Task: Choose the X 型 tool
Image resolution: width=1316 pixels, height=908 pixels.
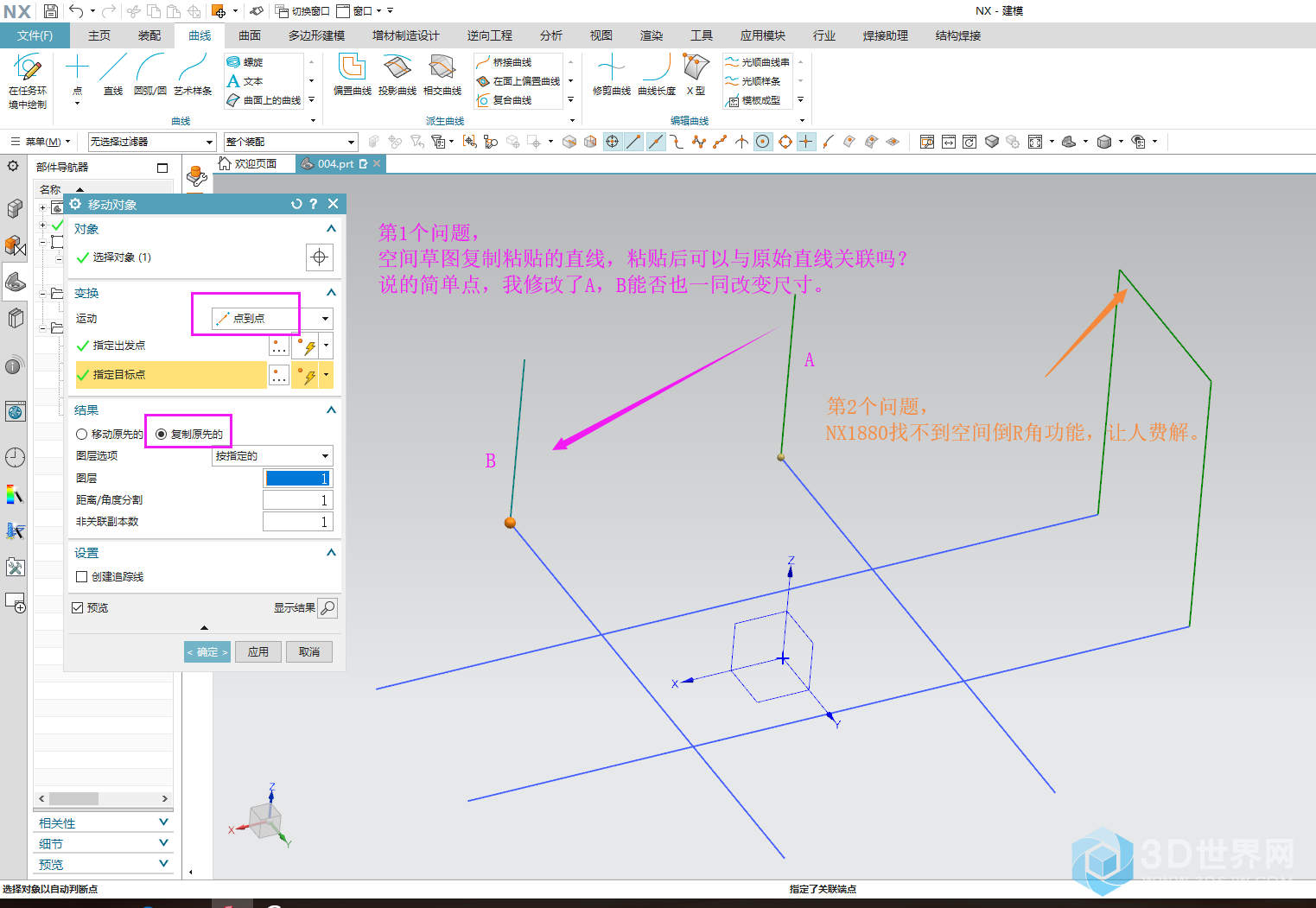Action: point(696,75)
